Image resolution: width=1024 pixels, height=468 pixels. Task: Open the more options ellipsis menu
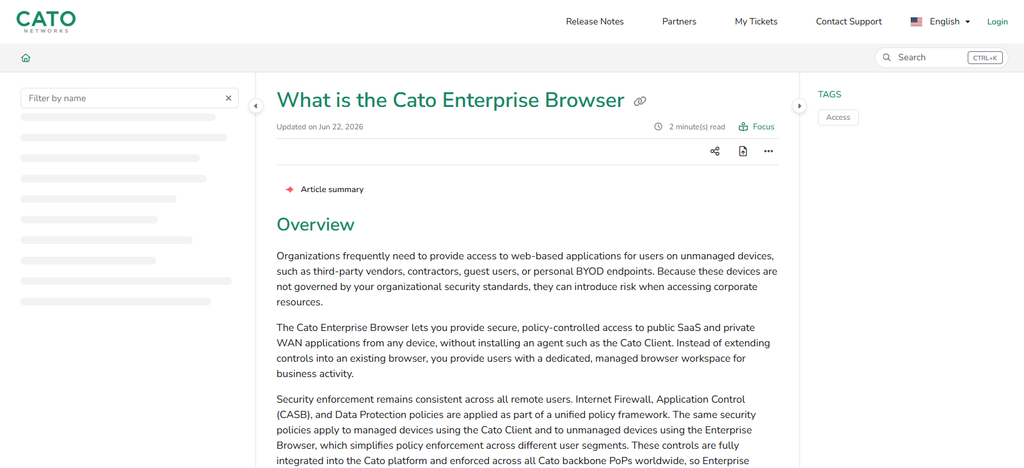click(x=768, y=151)
